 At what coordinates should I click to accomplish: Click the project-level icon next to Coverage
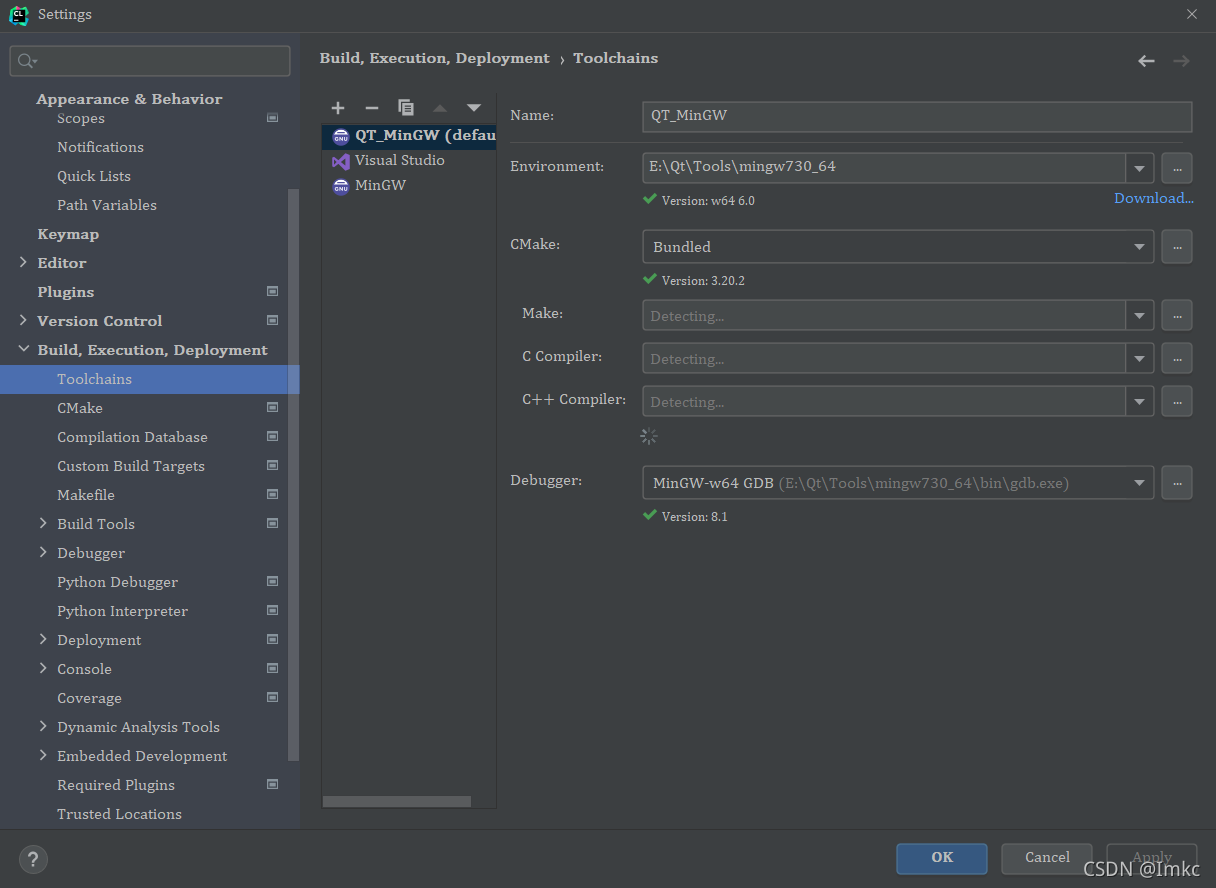(x=272, y=698)
